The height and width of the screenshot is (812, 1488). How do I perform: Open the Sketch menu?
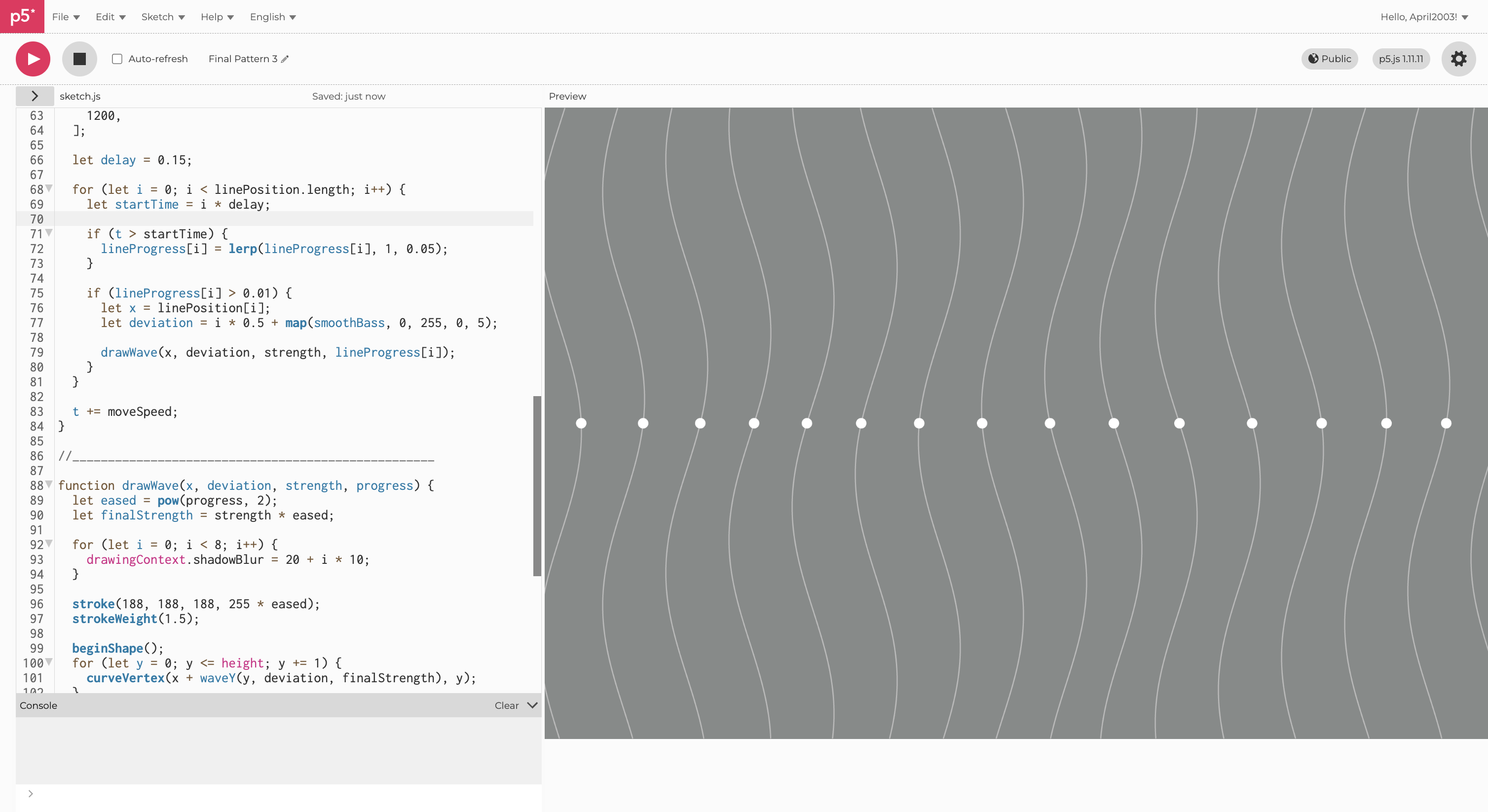(x=163, y=17)
